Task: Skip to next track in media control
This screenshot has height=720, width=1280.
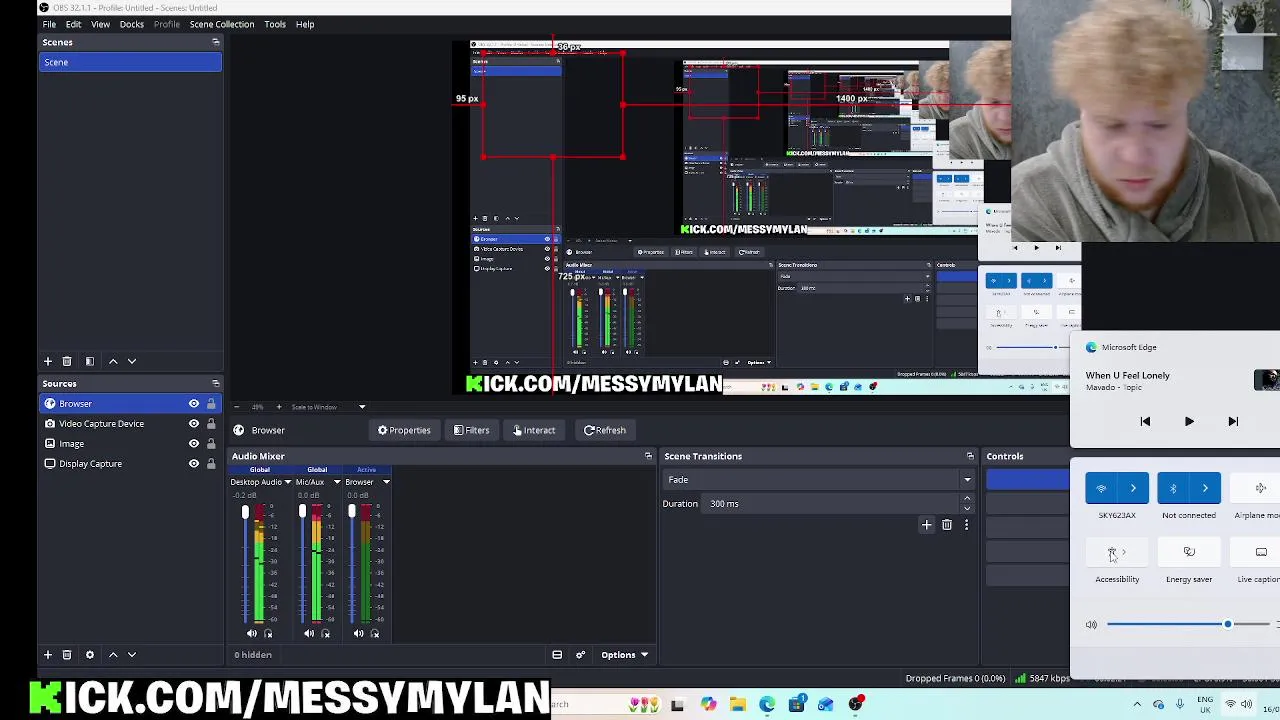Action: (1233, 422)
